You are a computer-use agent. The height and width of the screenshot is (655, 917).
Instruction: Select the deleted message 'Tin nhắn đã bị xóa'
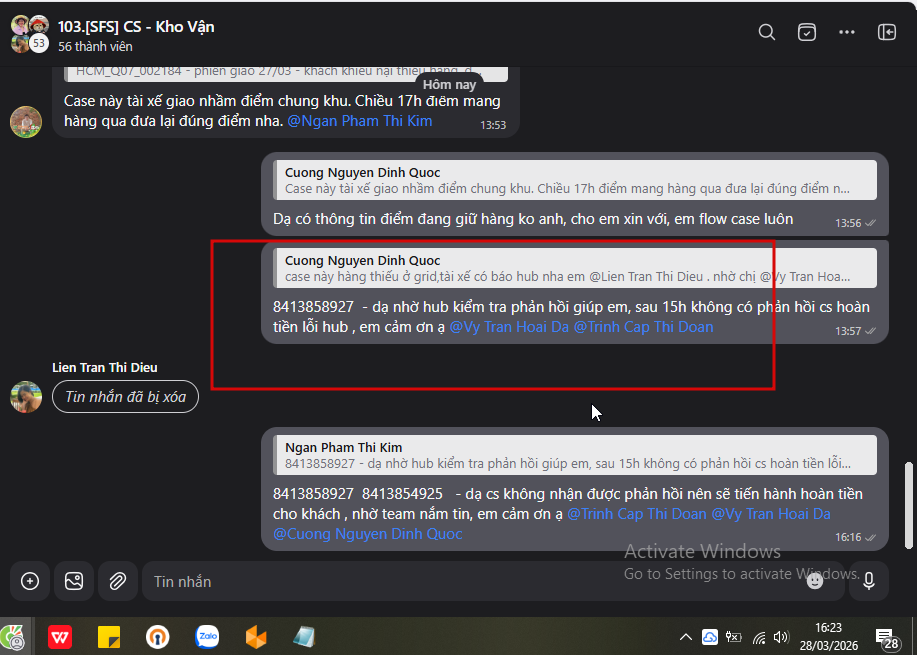125,397
